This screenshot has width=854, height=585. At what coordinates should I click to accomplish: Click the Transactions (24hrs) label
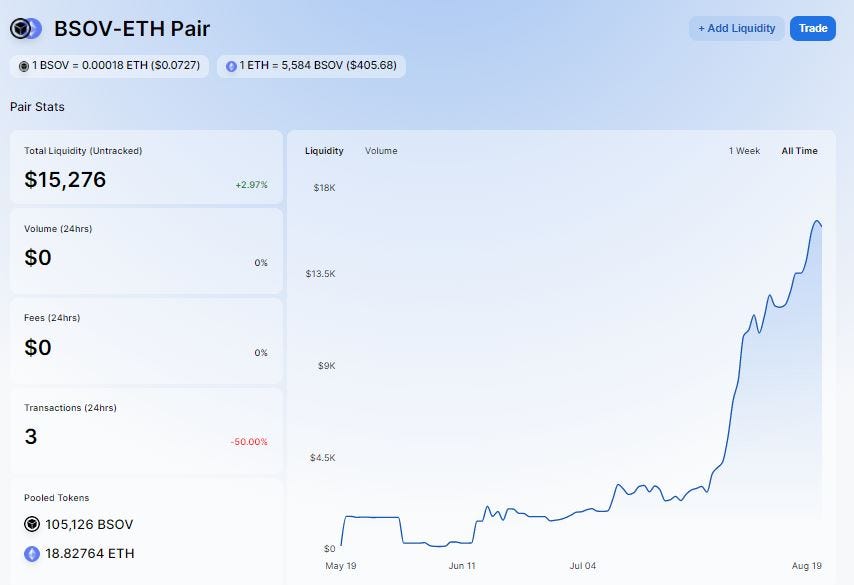point(70,407)
